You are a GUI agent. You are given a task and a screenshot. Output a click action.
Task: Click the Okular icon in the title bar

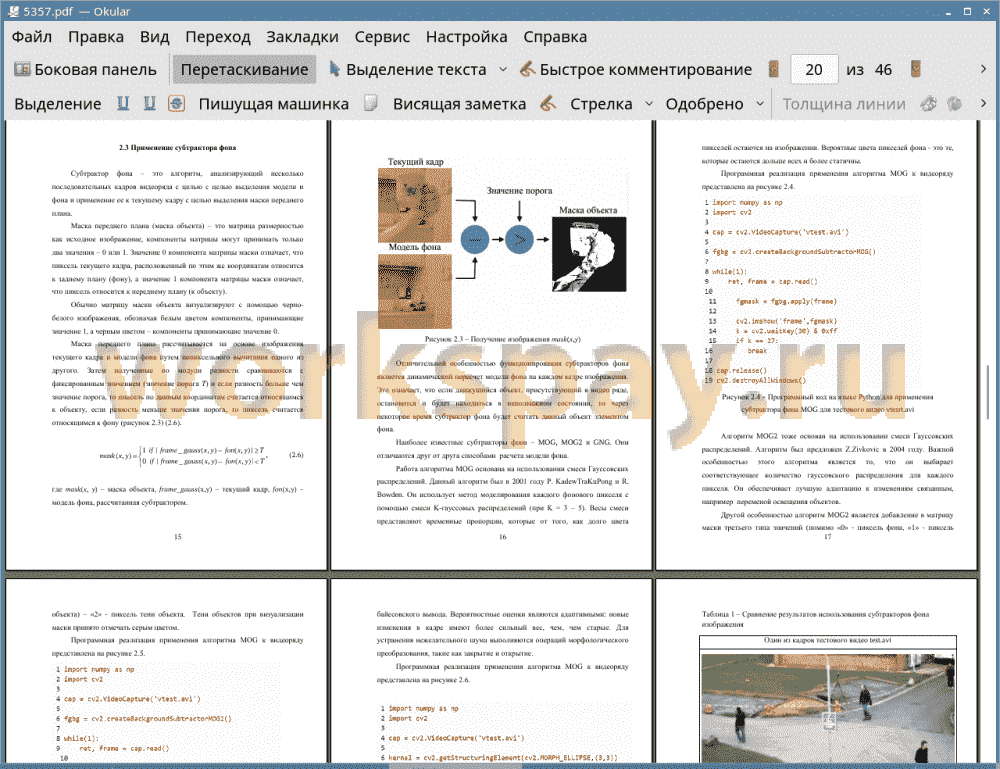point(13,11)
